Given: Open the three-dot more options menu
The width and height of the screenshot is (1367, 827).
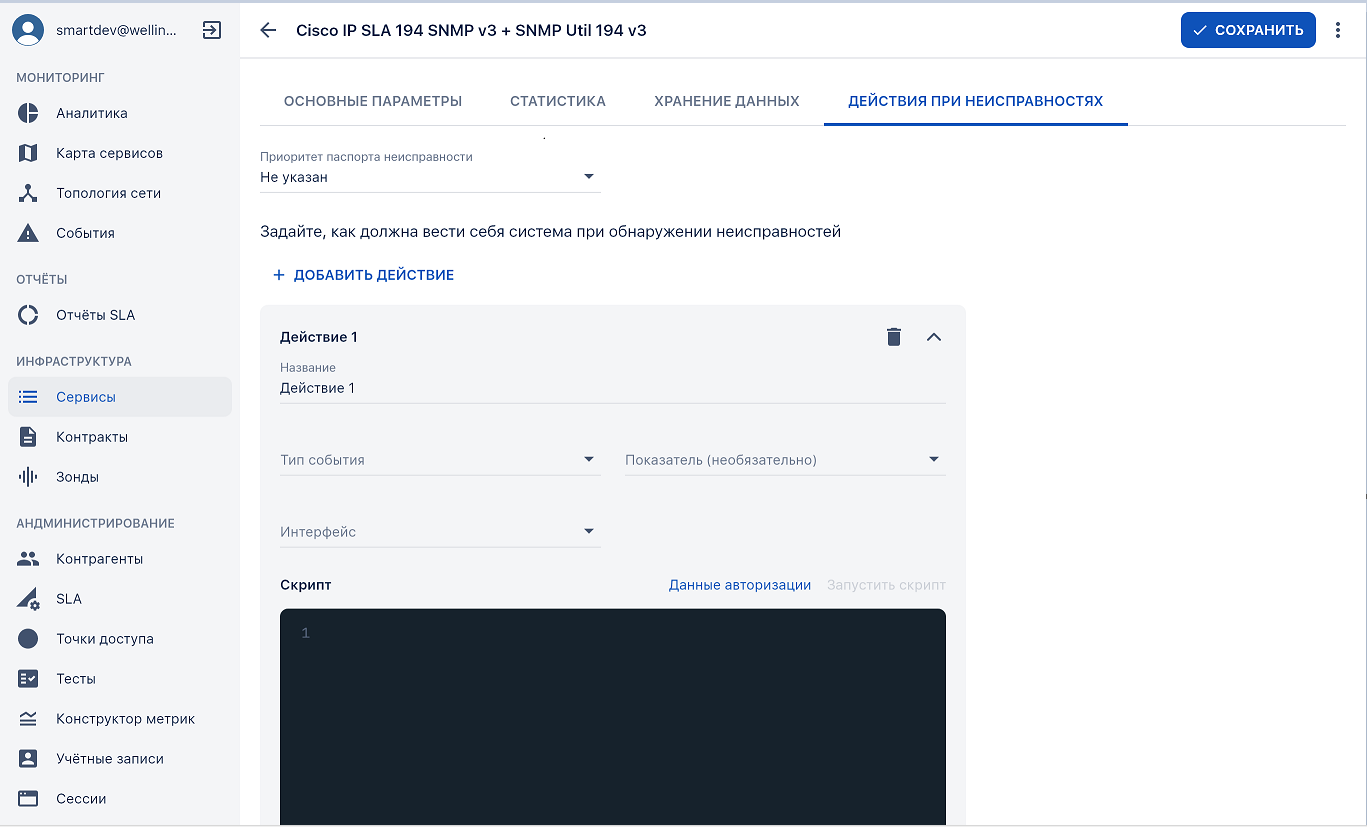Looking at the screenshot, I should (x=1338, y=30).
